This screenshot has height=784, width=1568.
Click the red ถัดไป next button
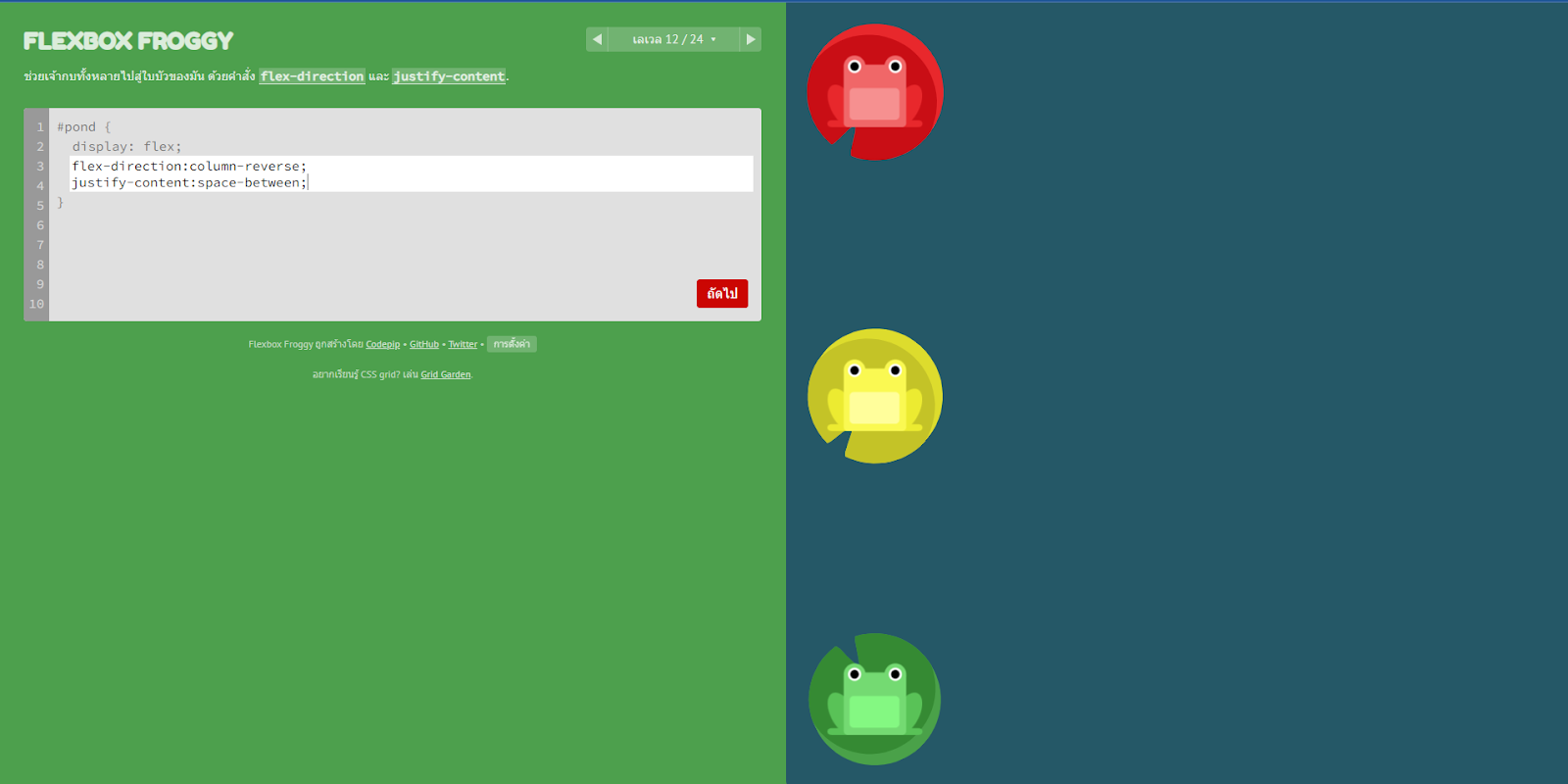(x=722, y=294)
